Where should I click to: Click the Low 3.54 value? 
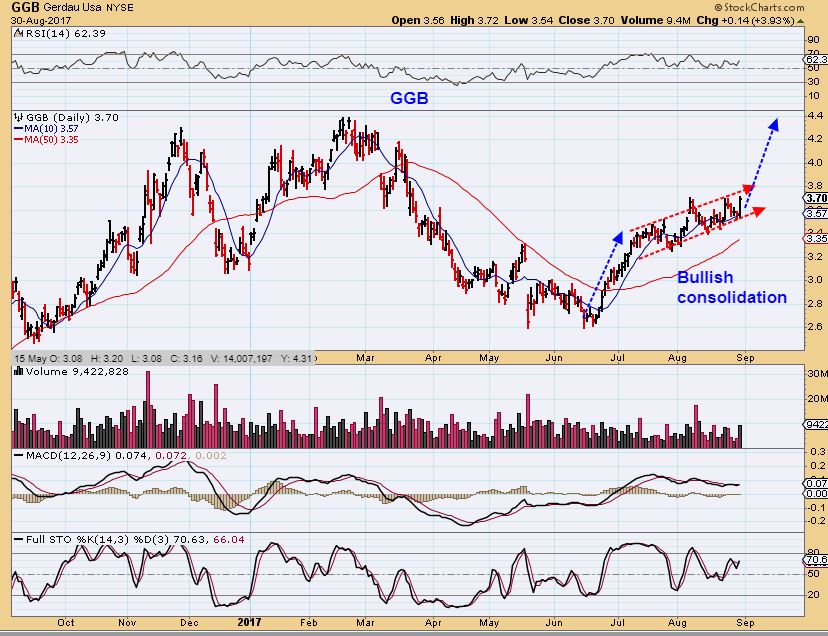529,21
